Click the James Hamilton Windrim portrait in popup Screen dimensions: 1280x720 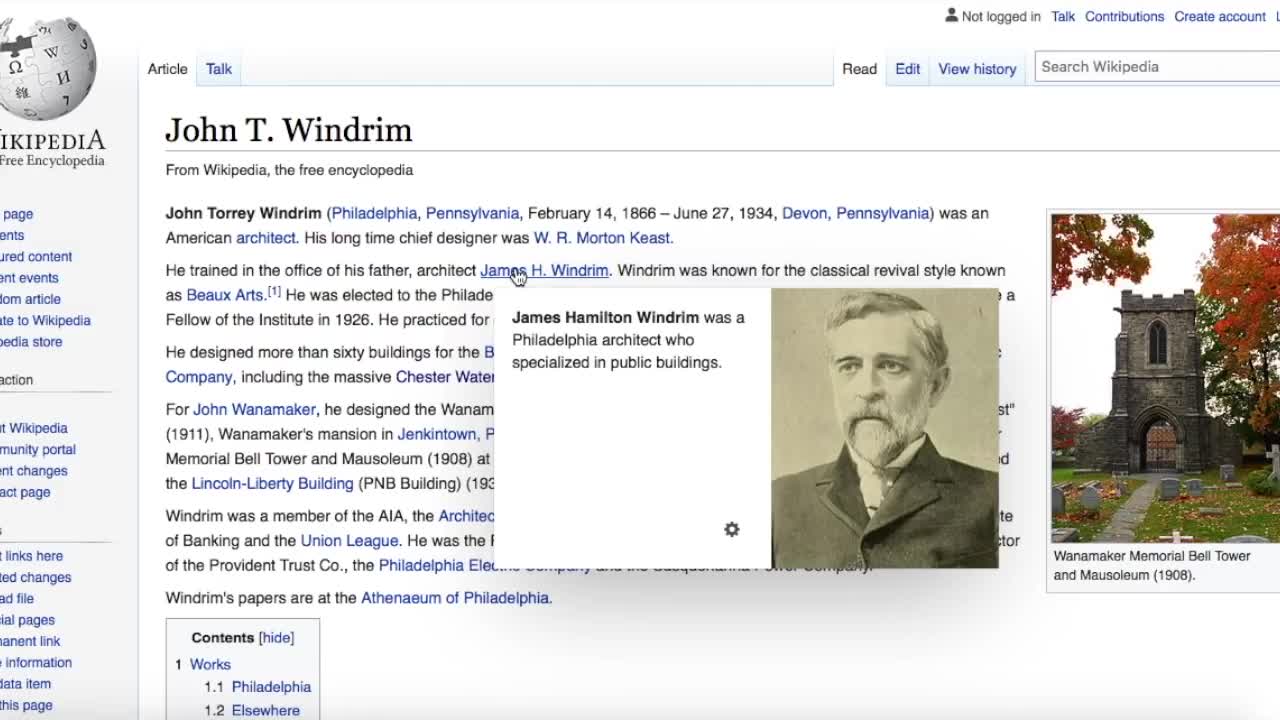884,428
